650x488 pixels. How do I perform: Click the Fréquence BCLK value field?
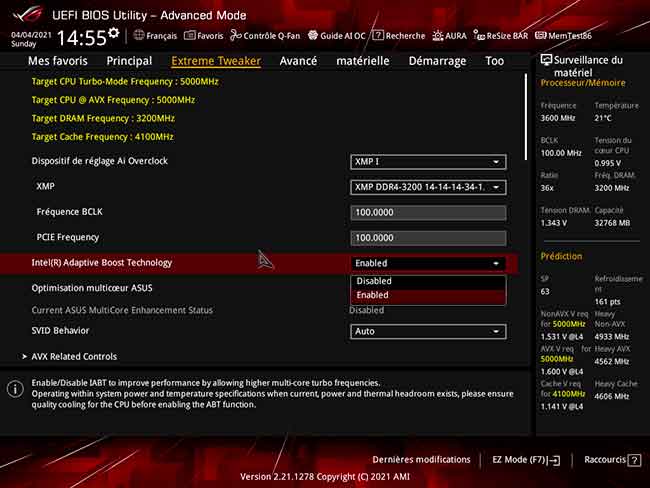[x=427, y=212]
